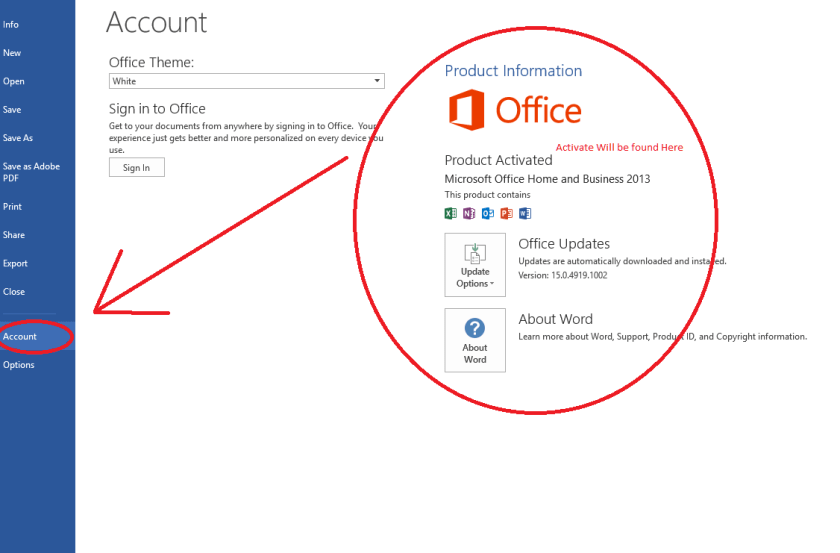Open the Print page
This screenshot has width=840, height=553.
click(x=12, y=207)
